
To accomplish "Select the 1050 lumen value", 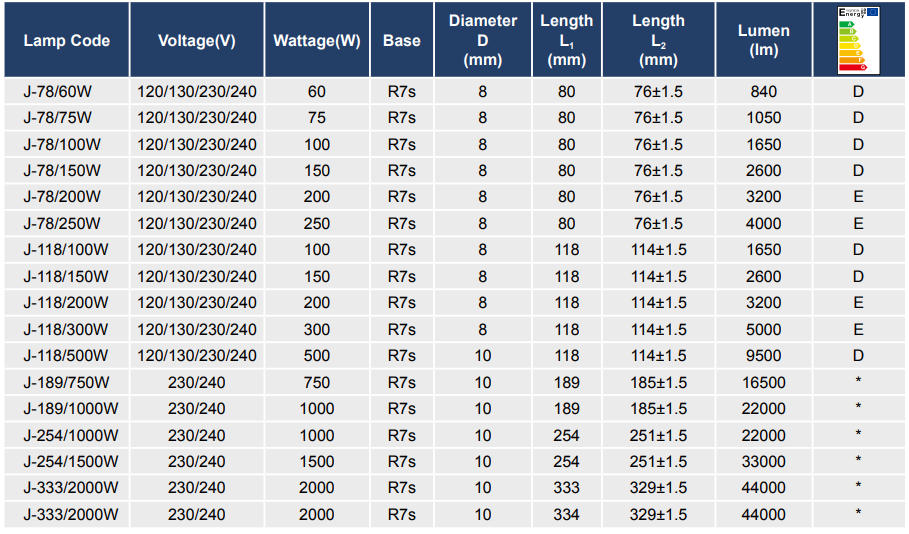I will [763, 118].
